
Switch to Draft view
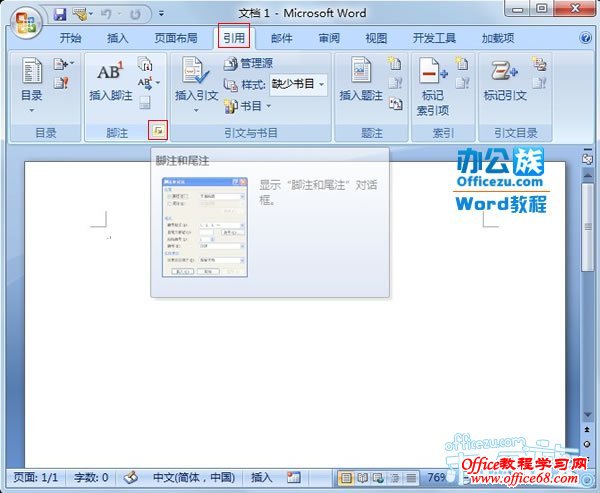411,478
